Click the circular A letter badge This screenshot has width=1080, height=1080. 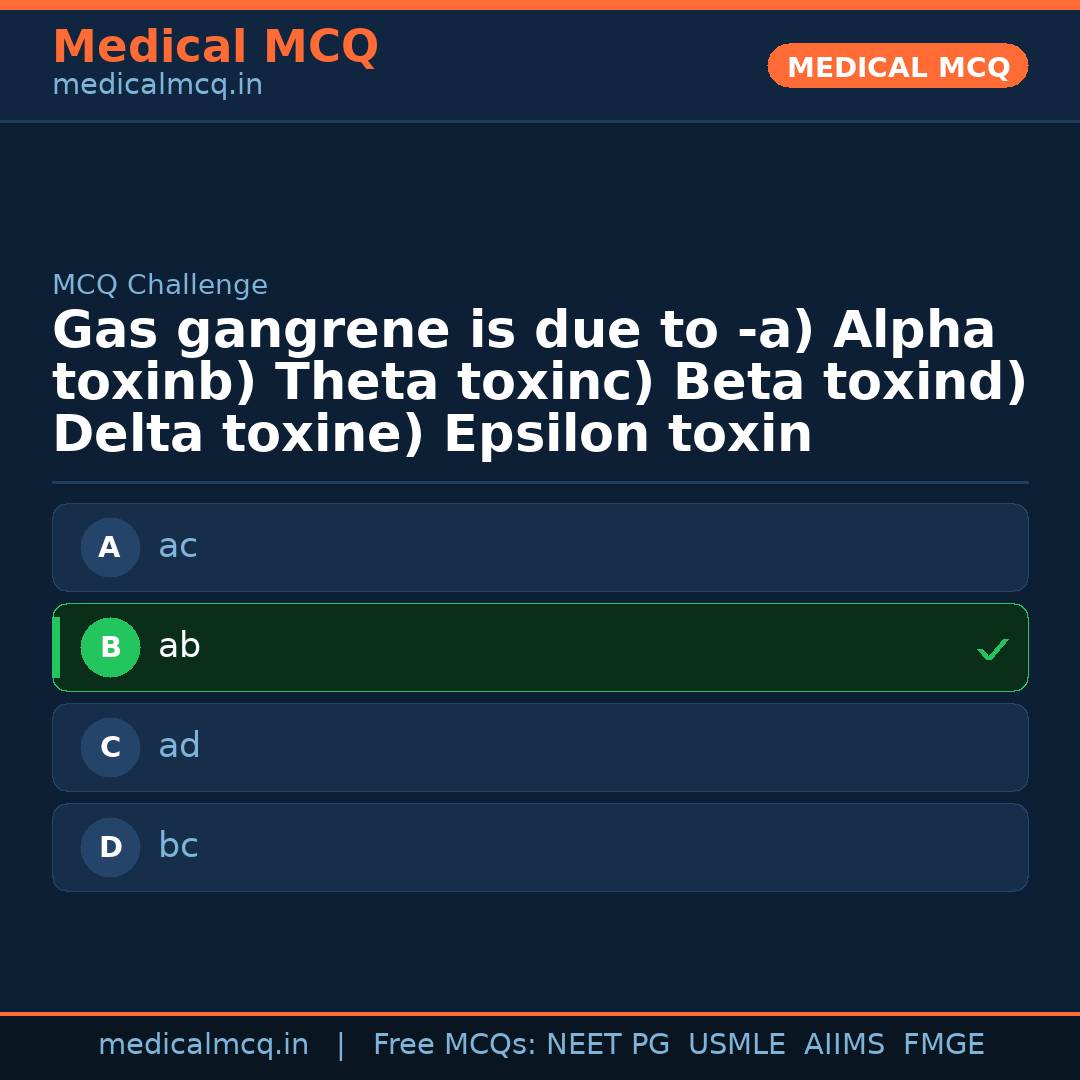click(x=110, y=547)
